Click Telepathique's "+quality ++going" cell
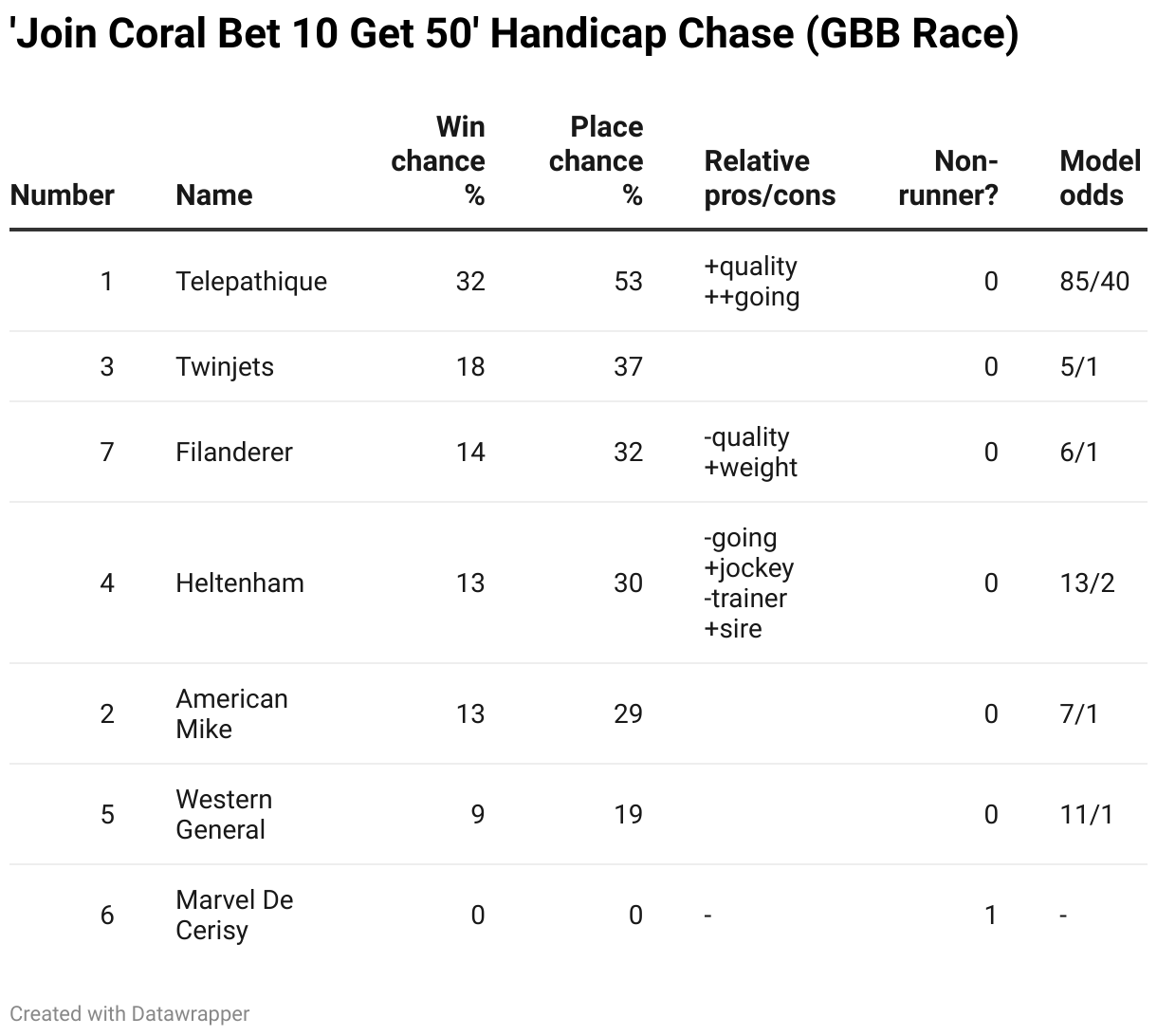The height and width of the screenshot is (1036, 1157). 751,282
